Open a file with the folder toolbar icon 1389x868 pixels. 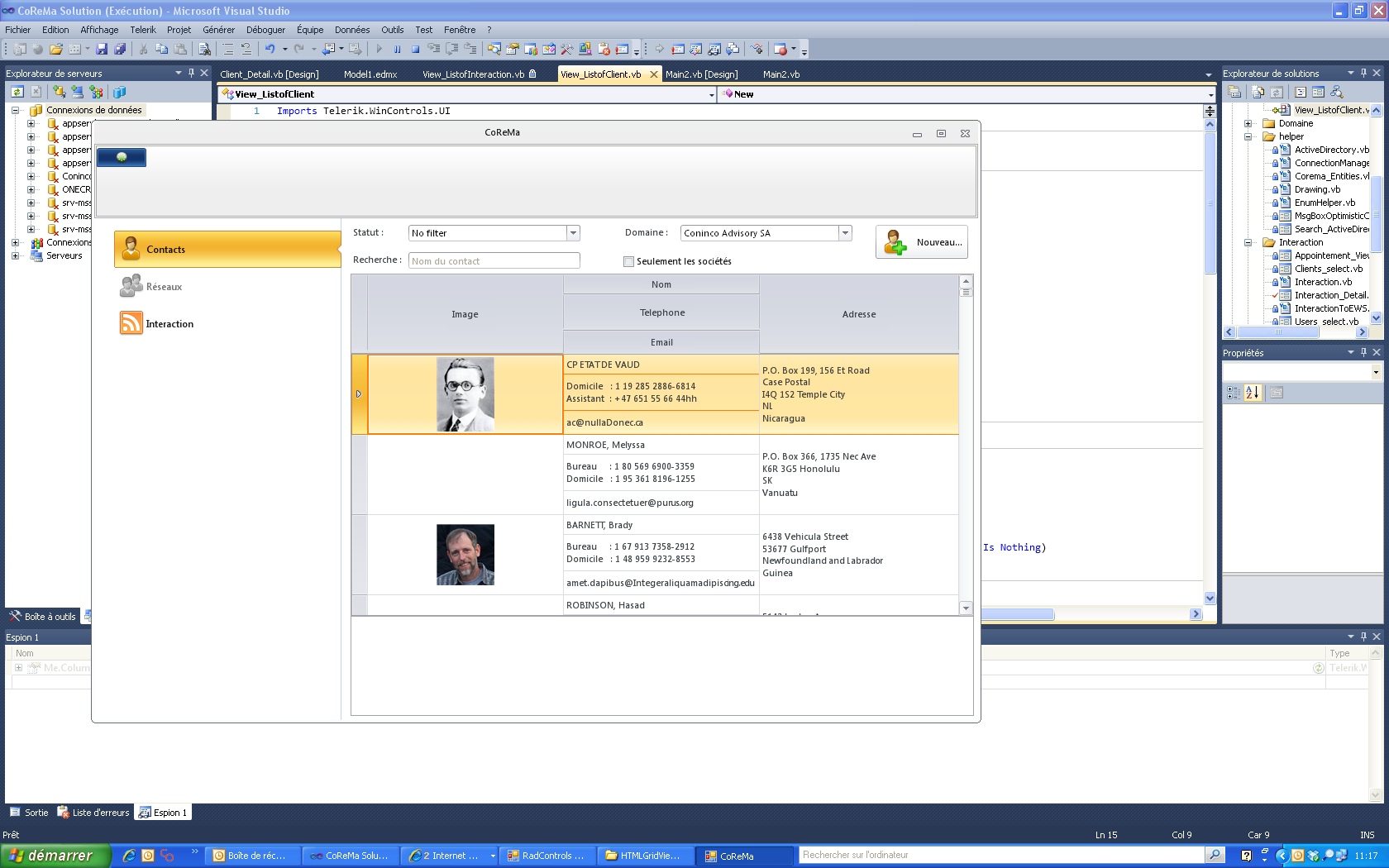tap(56, 50)
